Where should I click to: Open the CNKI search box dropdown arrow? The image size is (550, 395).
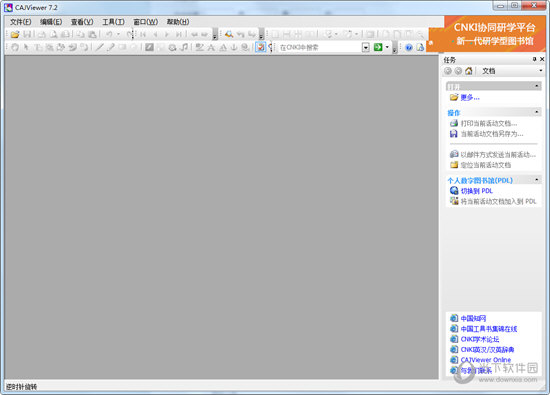pos(366,47)
